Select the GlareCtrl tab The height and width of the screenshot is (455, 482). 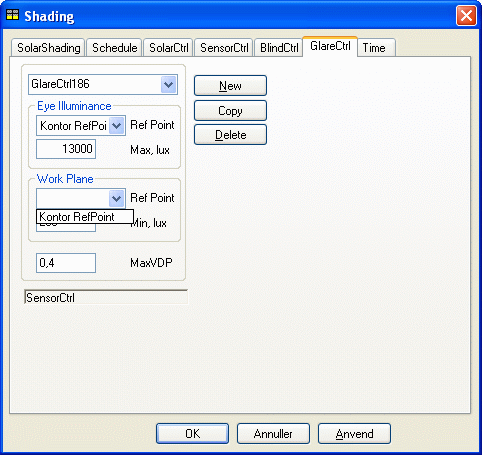tap(330, 46)
